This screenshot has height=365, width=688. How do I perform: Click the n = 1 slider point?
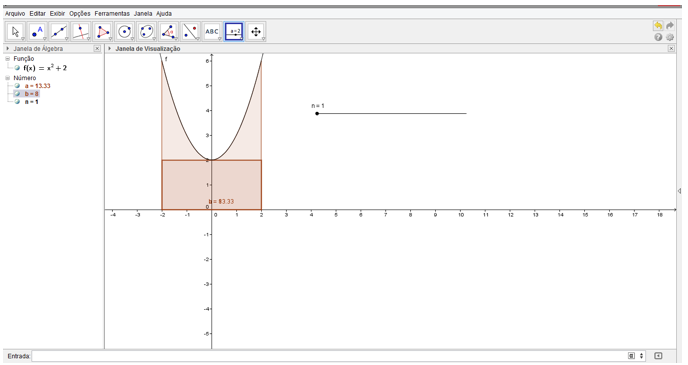(x=317, y=114)
